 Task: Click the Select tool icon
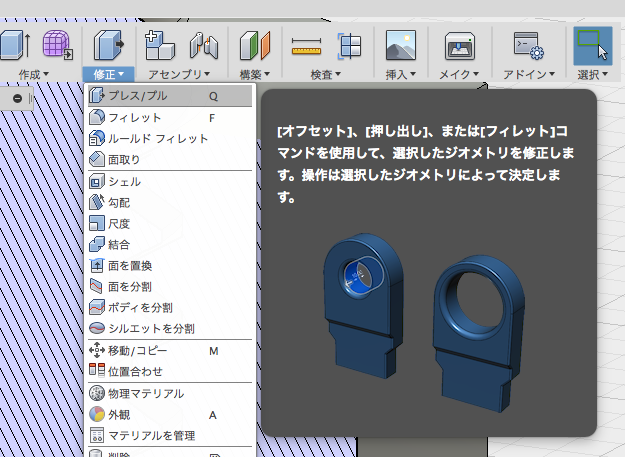[592, 45]
